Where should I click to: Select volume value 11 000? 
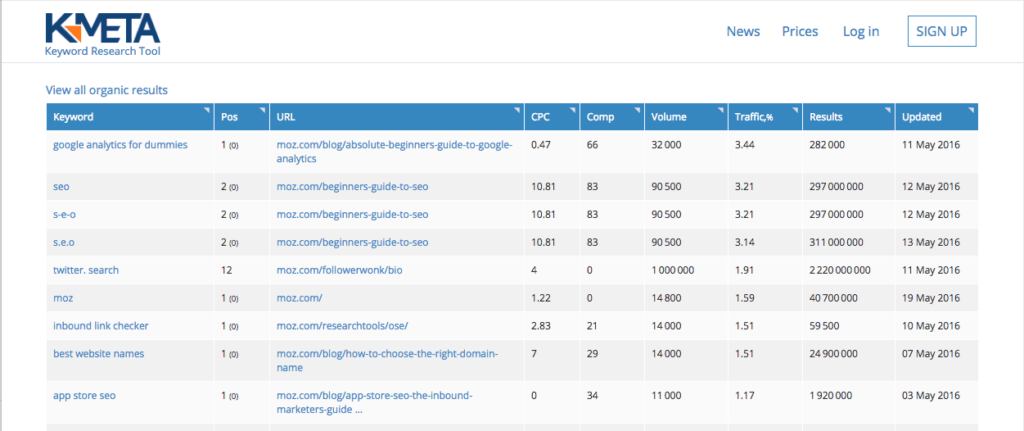click(665, 396)
